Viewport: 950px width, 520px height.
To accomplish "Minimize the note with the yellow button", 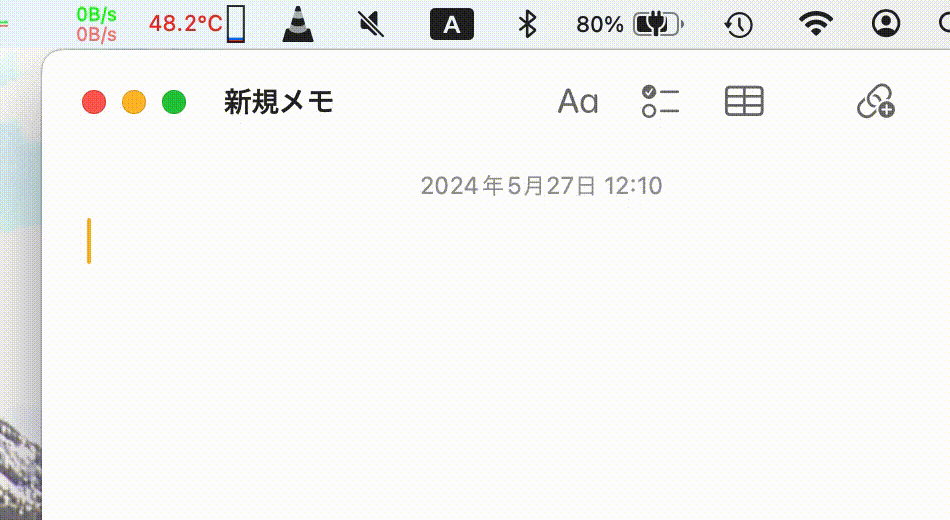I will 134,102.
